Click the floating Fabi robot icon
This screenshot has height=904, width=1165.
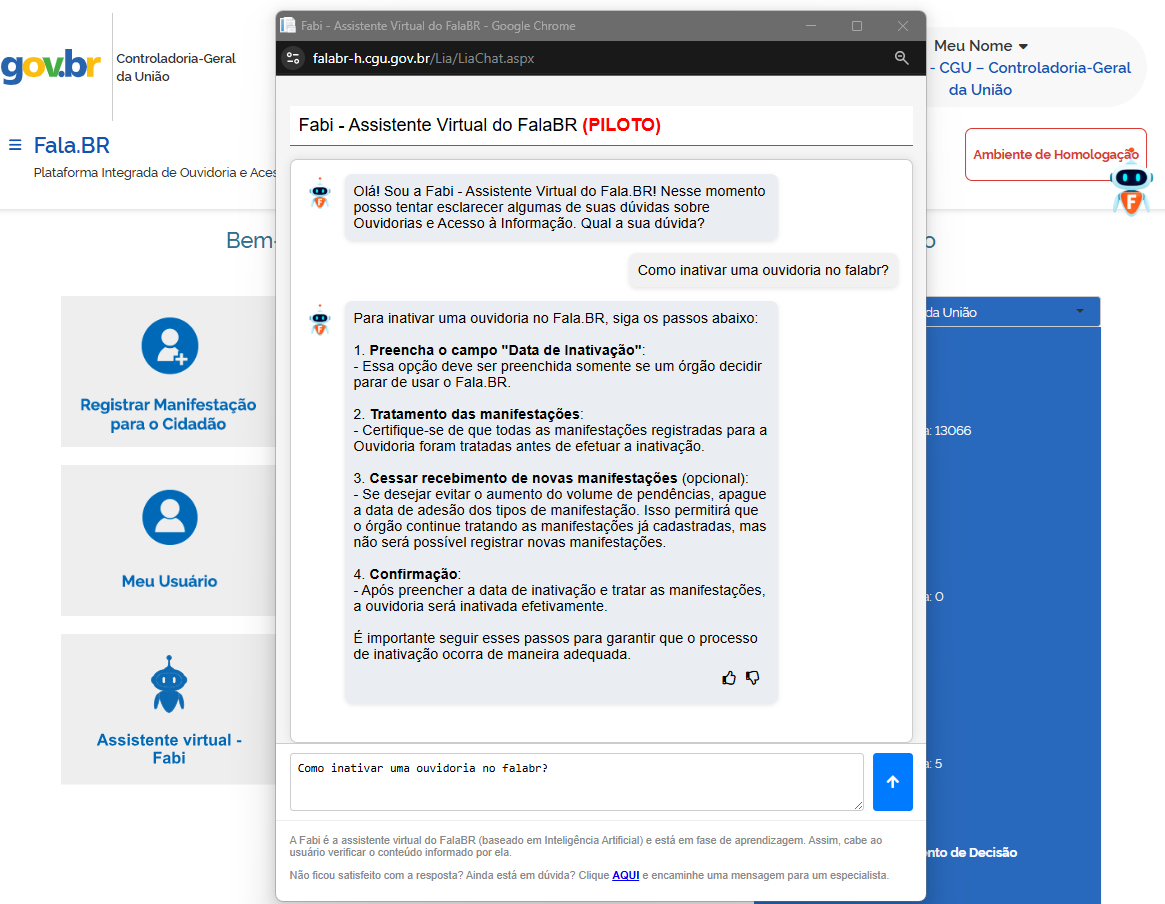[1131, 189]
